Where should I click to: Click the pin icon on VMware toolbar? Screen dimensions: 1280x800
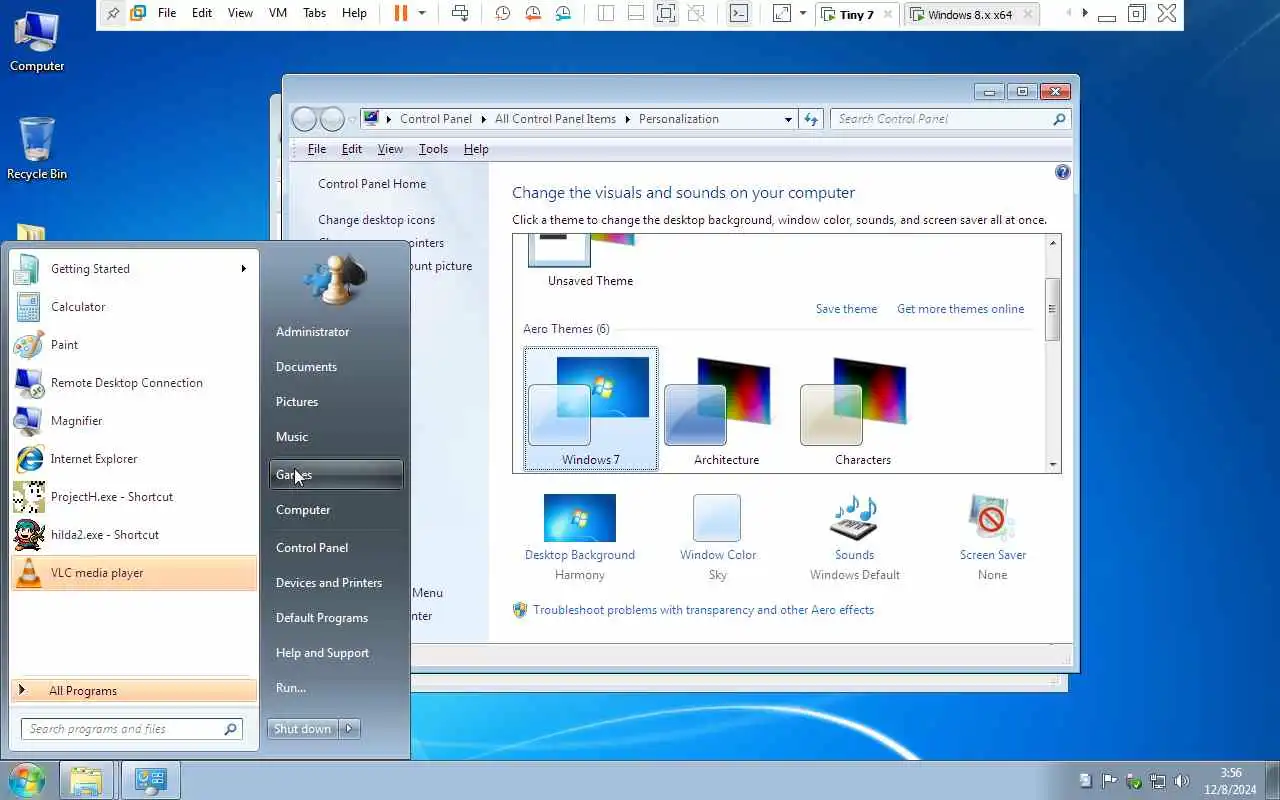pos(113,13)
